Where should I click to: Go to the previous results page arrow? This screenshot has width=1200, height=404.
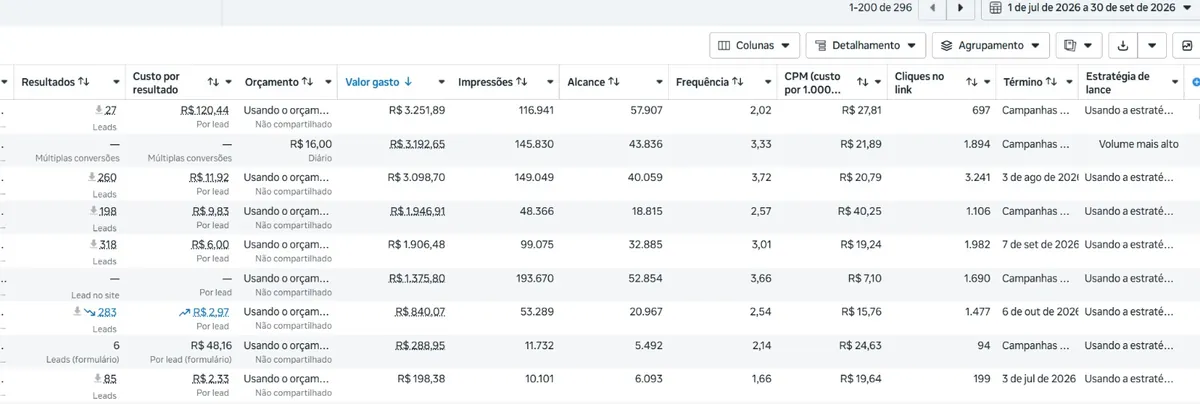(x=933, y=8)
